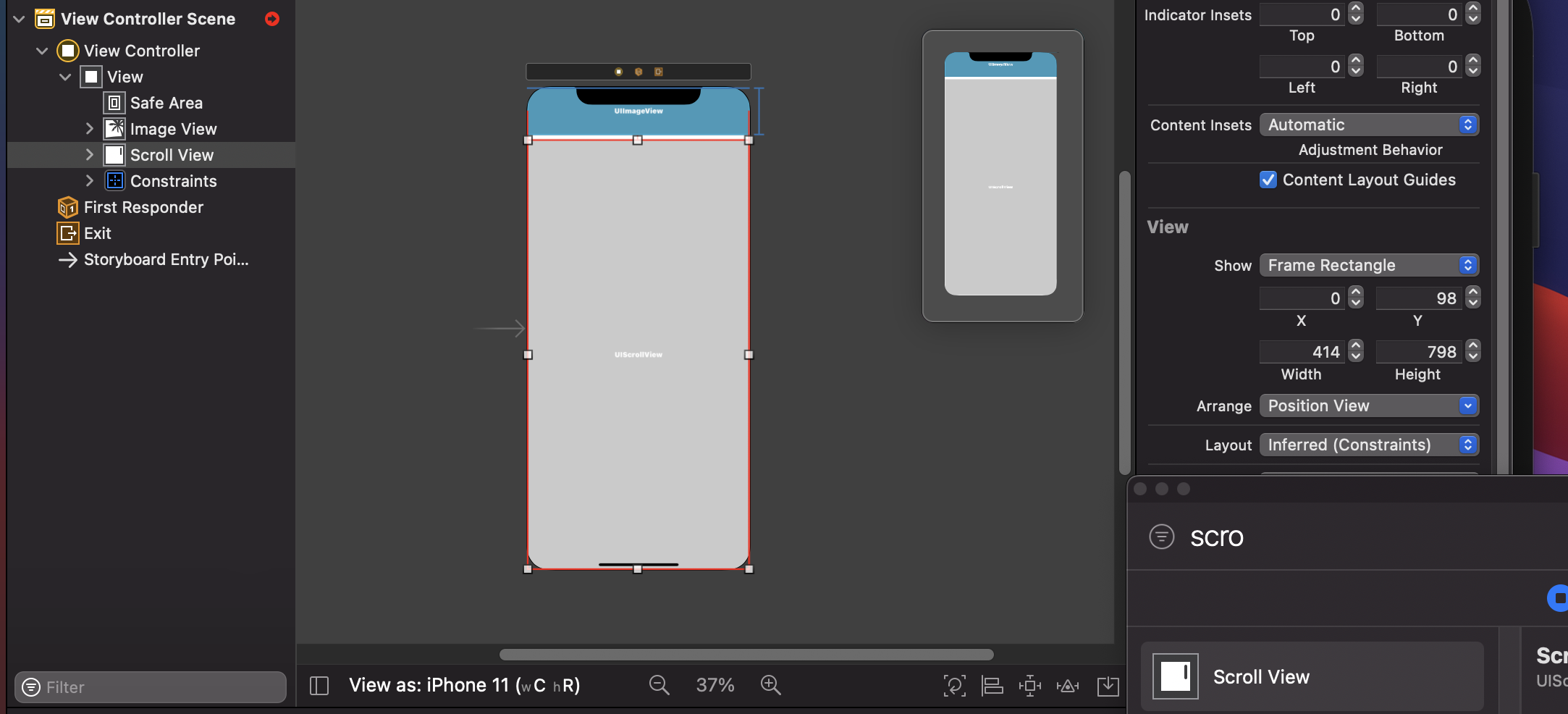Adjust Indicator Insets Right stepper

click(x=1473, y=66)
